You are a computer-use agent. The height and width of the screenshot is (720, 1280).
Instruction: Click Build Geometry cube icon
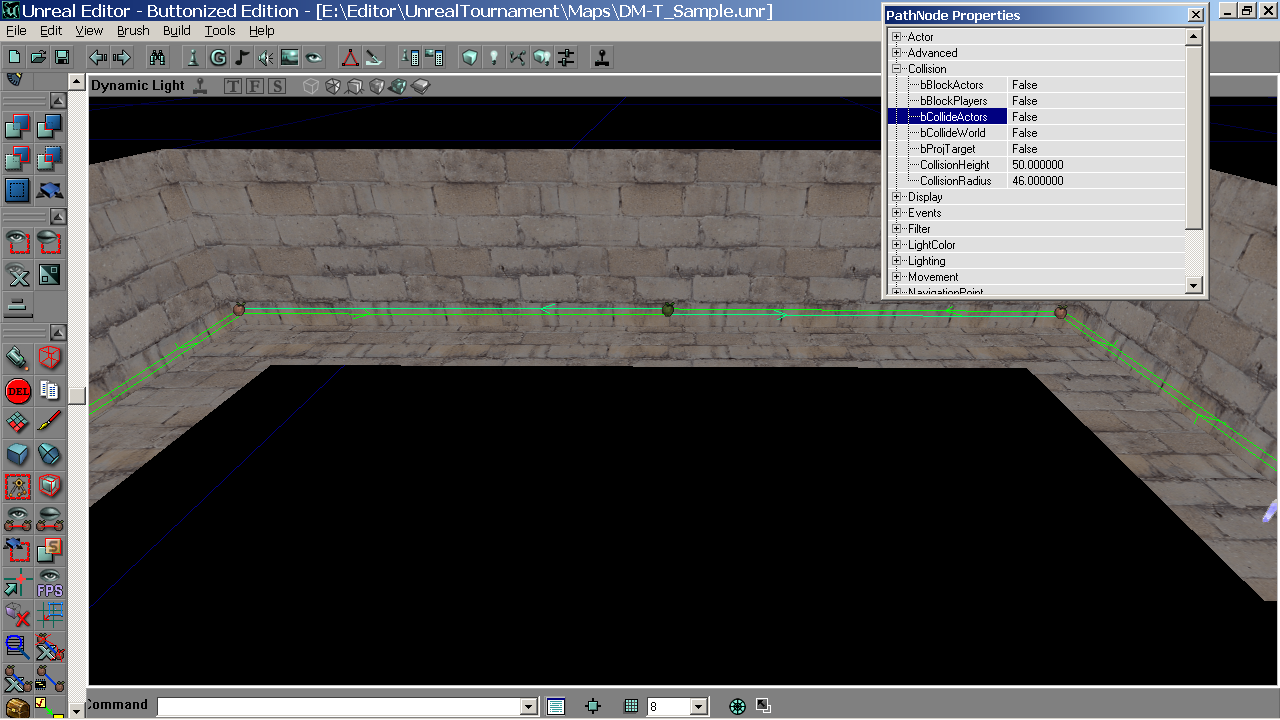tap(470, 57)
